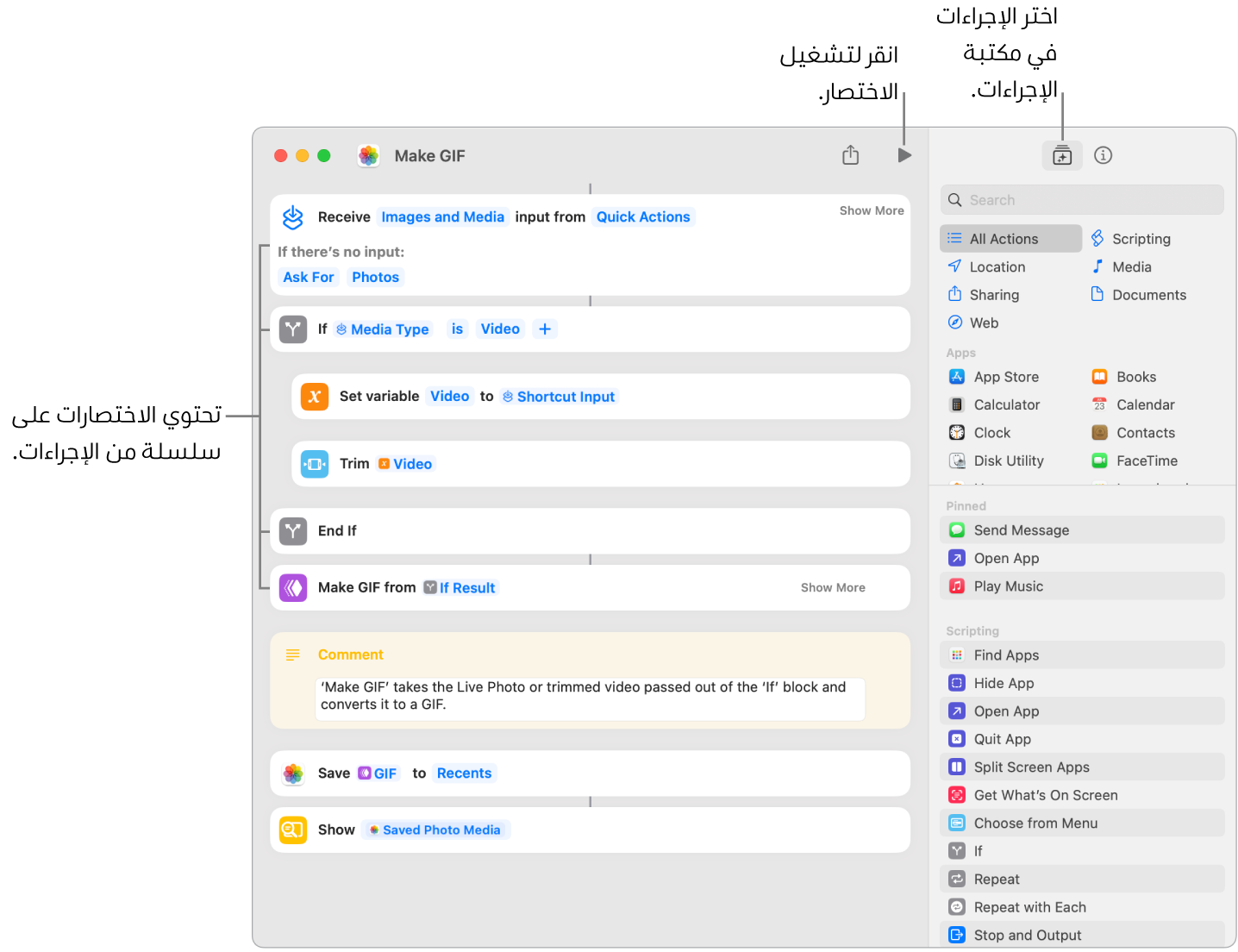
Task: Switch to the Documents category
Action: 1147,294
